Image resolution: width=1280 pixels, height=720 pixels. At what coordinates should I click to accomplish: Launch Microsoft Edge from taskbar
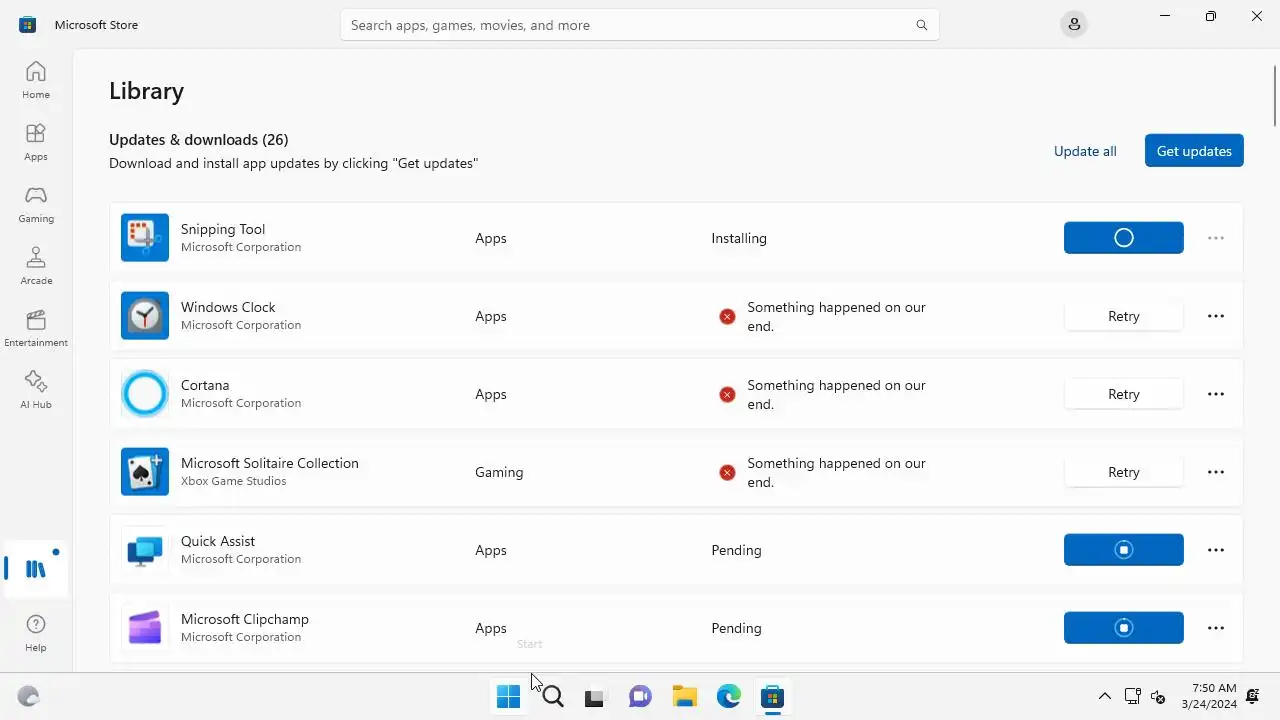(728, 697)
